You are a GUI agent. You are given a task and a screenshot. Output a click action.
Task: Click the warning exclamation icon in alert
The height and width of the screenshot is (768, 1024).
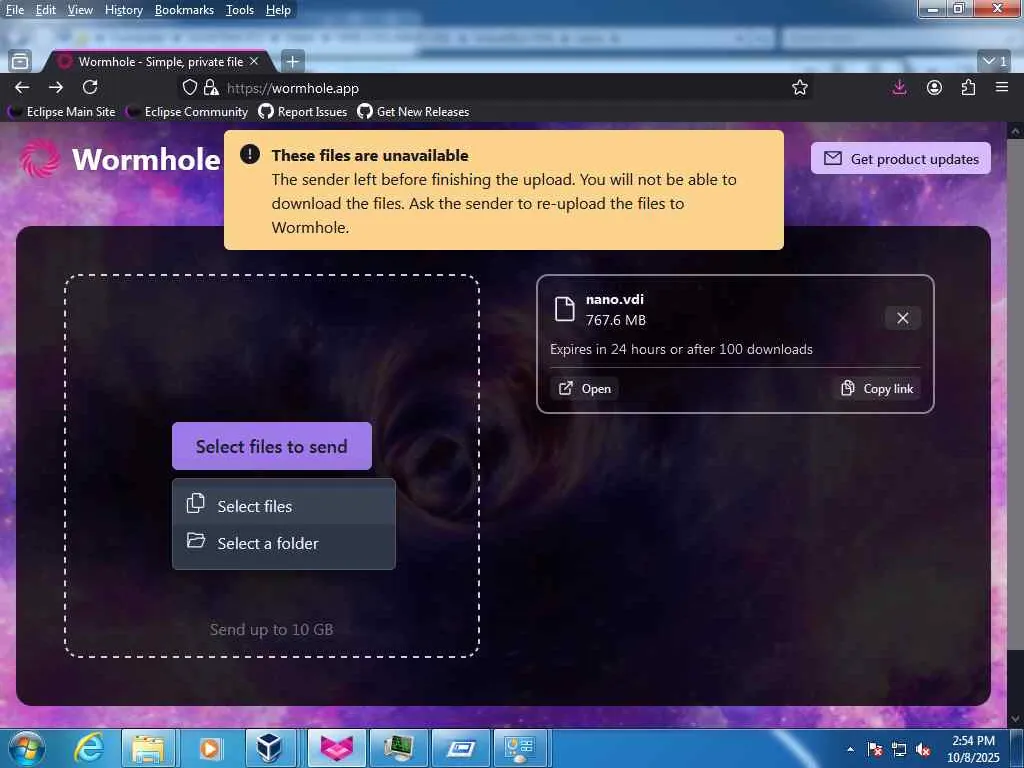point(249,154)
